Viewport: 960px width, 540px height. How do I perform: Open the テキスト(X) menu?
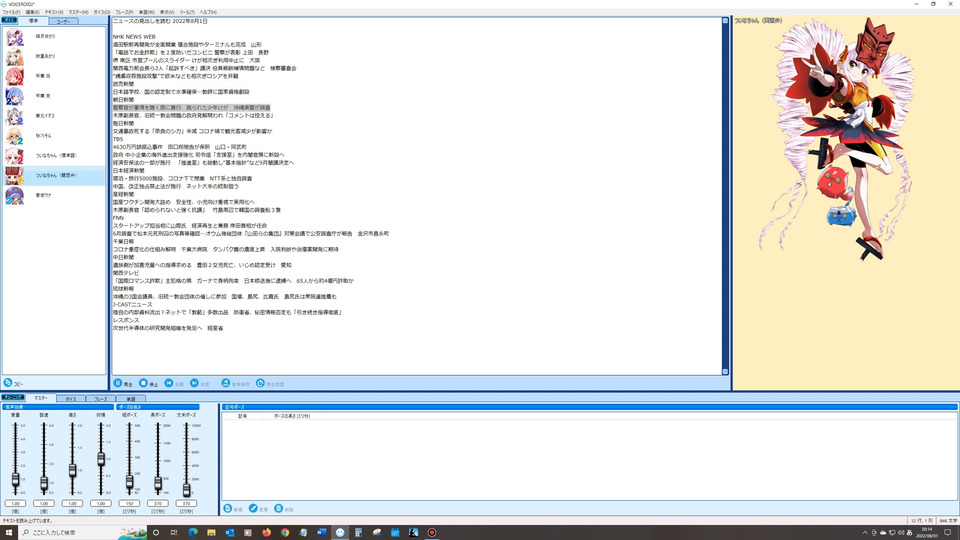coord(54,12)
